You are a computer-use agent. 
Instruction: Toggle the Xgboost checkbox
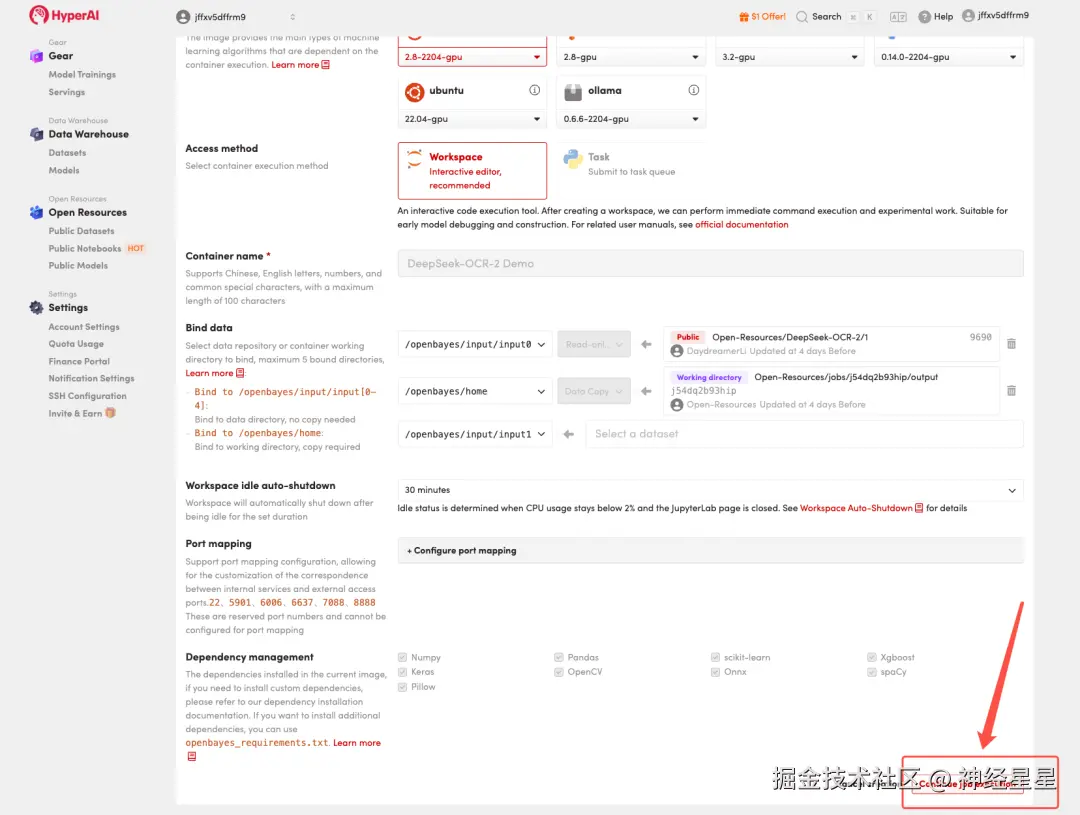pos(872,657)
